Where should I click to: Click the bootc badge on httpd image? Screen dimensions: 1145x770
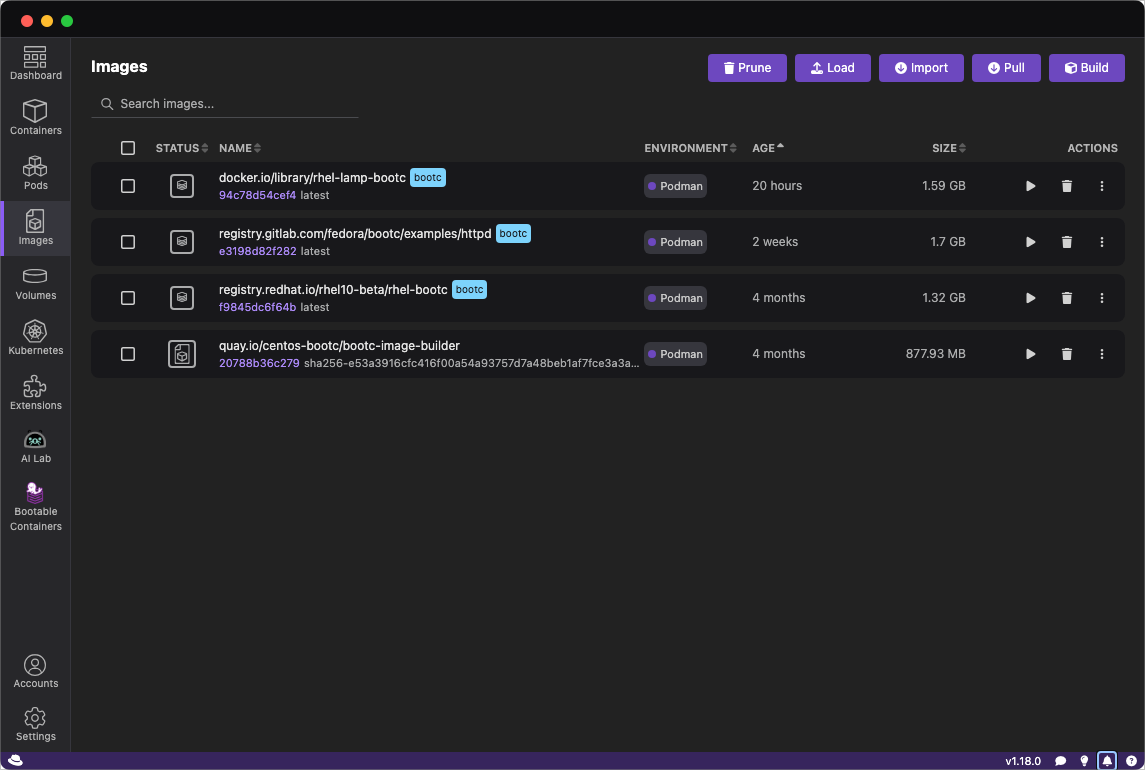point(513,234)
